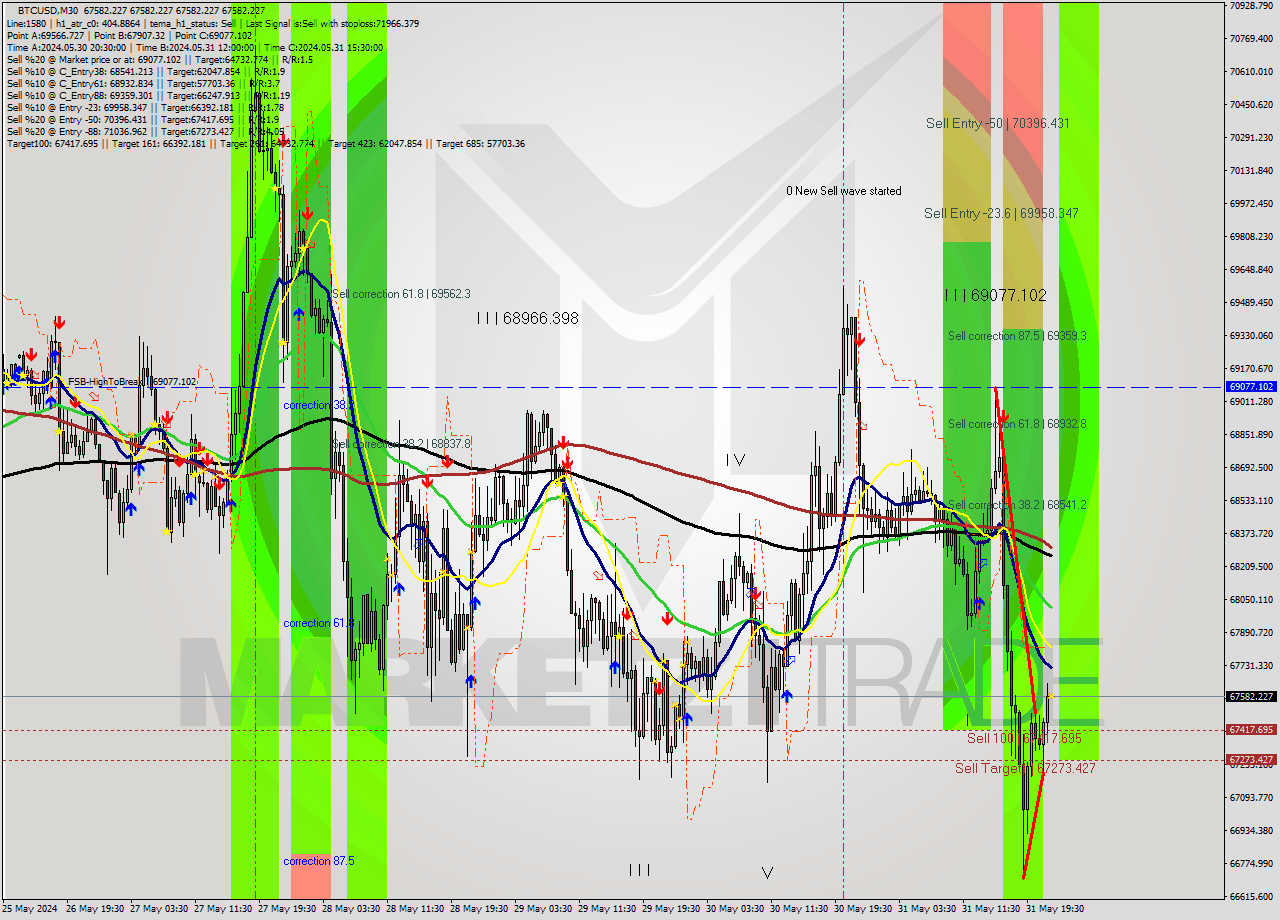Click 'Sell correction 61.8 | 68932.8' label
This screenshot has width=1280, height=920.
(x=1017, y=424)
